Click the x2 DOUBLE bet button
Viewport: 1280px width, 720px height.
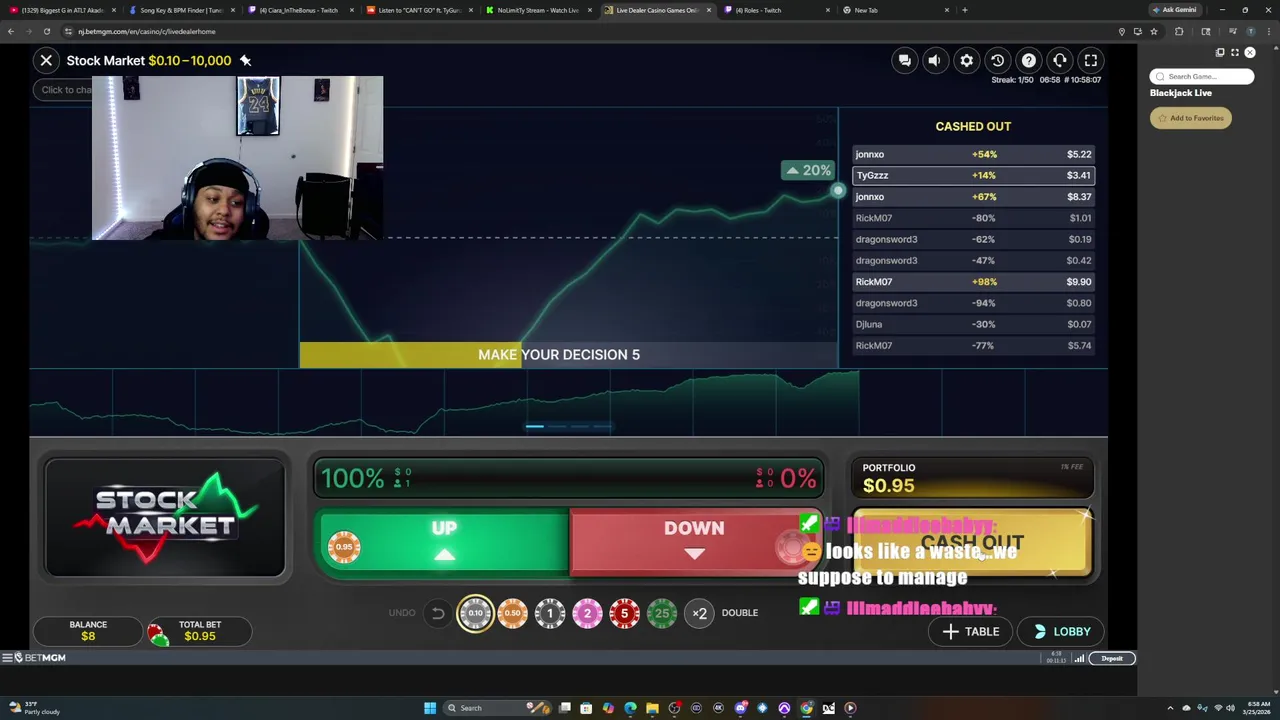coord(700,613)
